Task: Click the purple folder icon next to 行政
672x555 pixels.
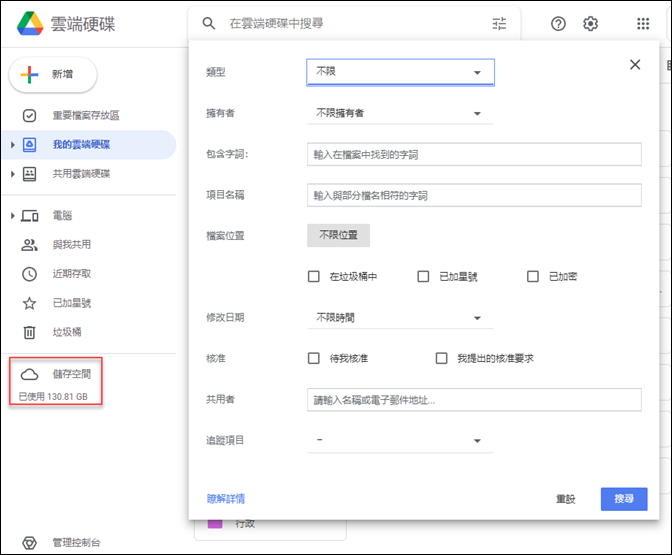Action: point(215,524)
